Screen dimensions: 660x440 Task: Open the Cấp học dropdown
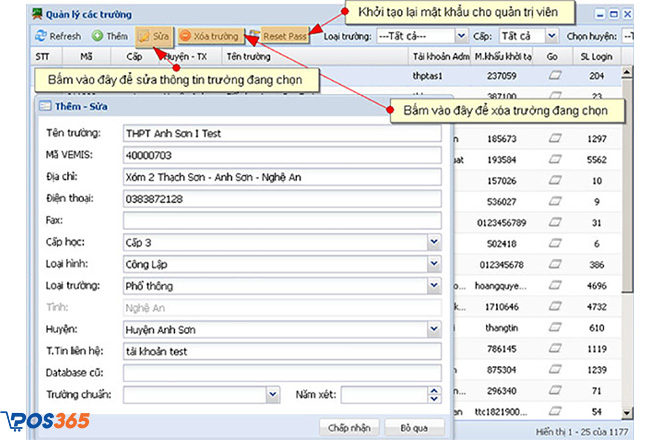(434, 242)
